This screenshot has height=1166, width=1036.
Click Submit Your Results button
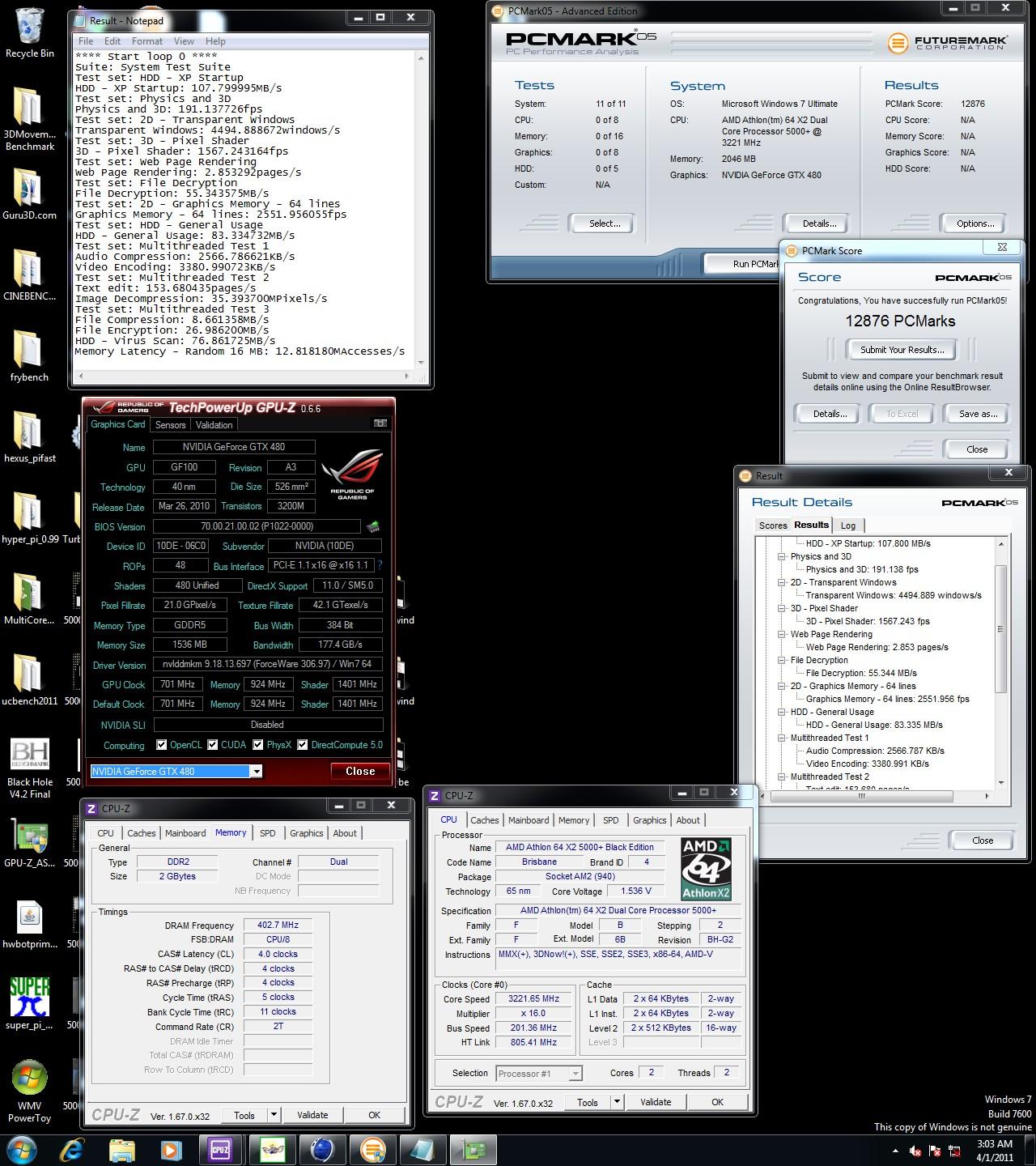click(902, 350)
